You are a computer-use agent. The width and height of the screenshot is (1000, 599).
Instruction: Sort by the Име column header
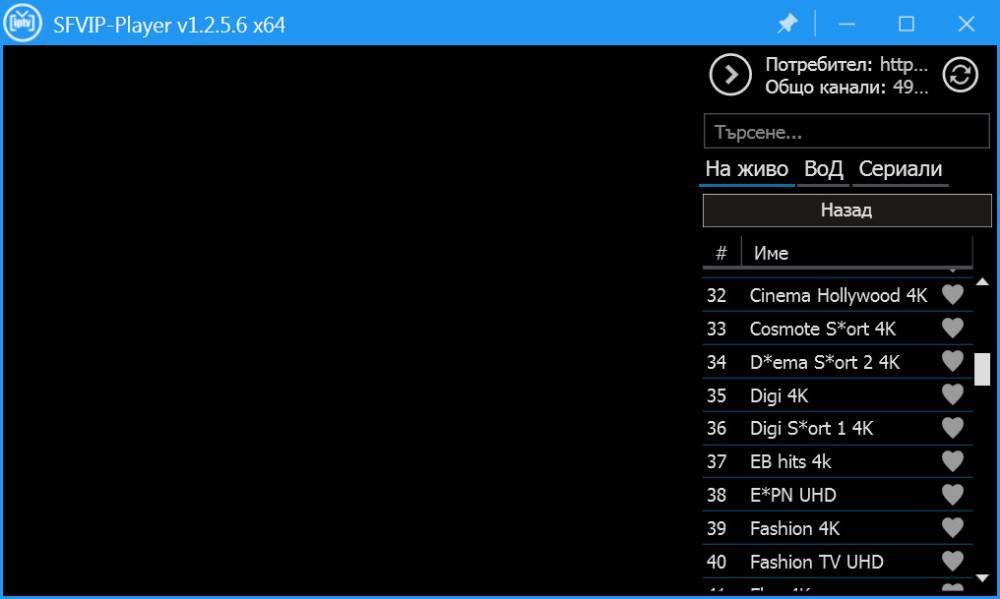(x=857, y=253)
